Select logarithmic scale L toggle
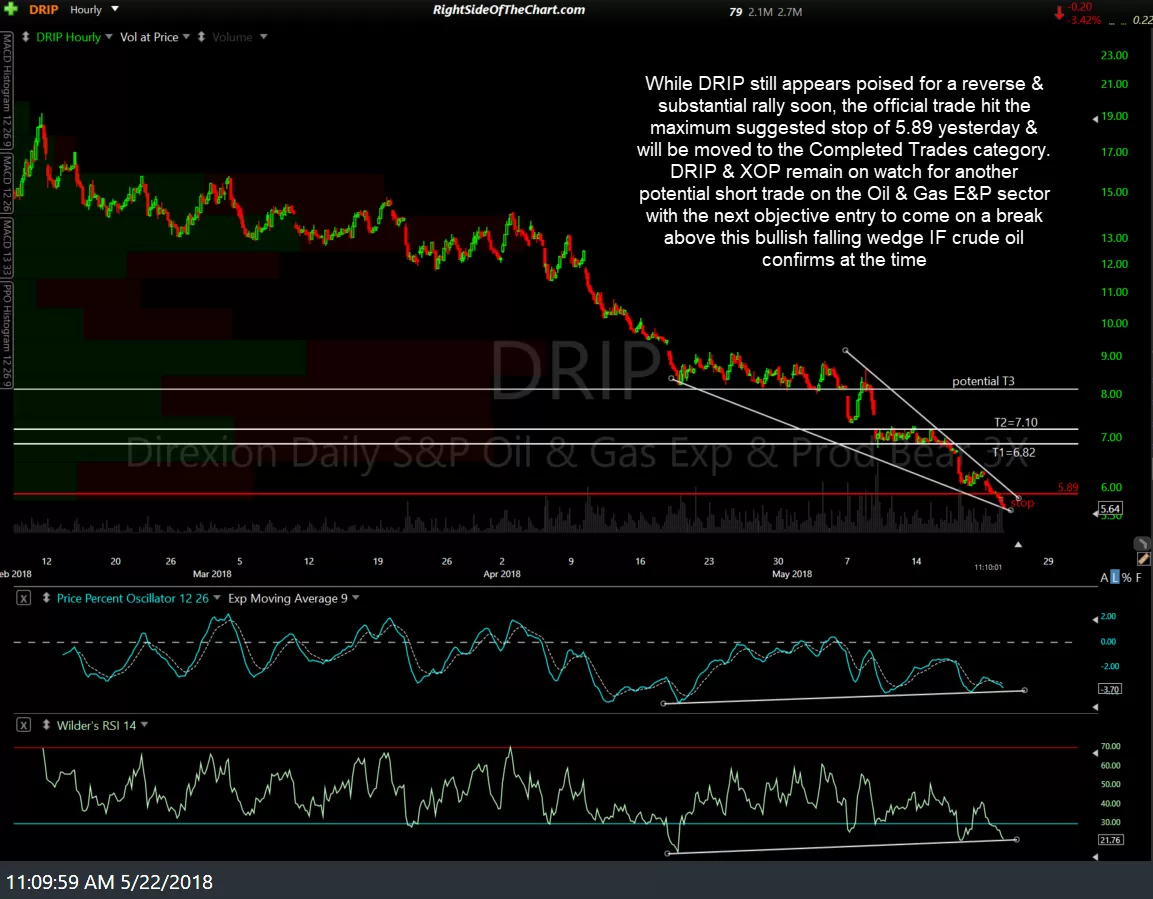This screenshot has height=899, width=1153. coord(1115,578)
